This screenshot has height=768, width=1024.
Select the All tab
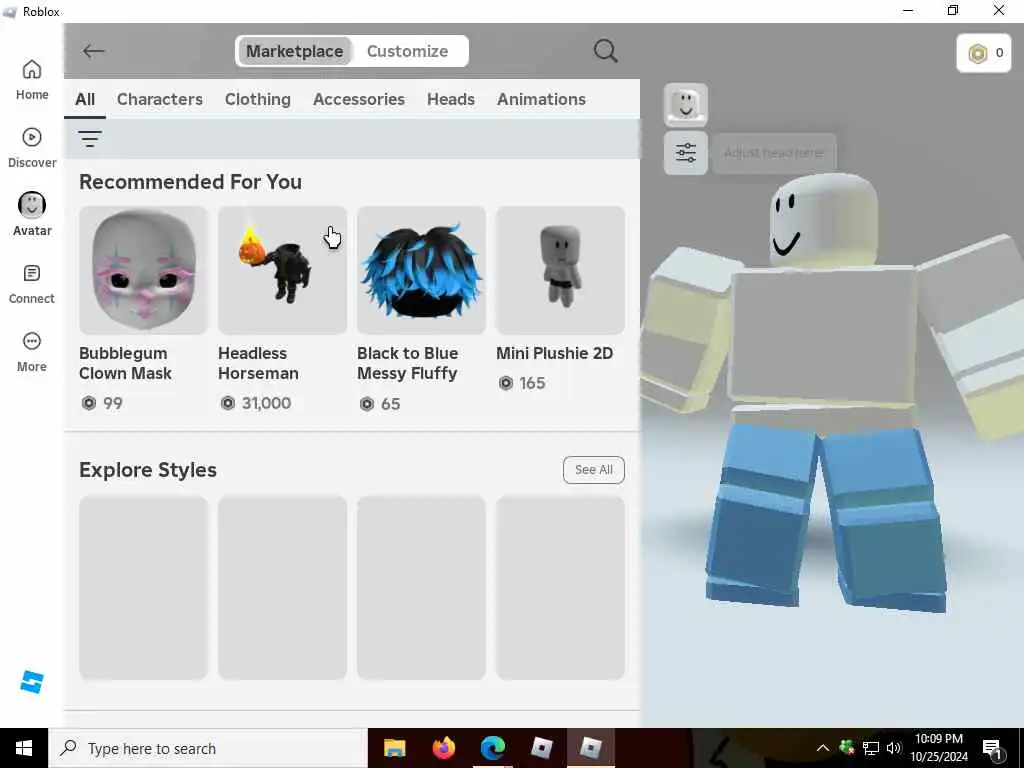click(x=85, y=99)
